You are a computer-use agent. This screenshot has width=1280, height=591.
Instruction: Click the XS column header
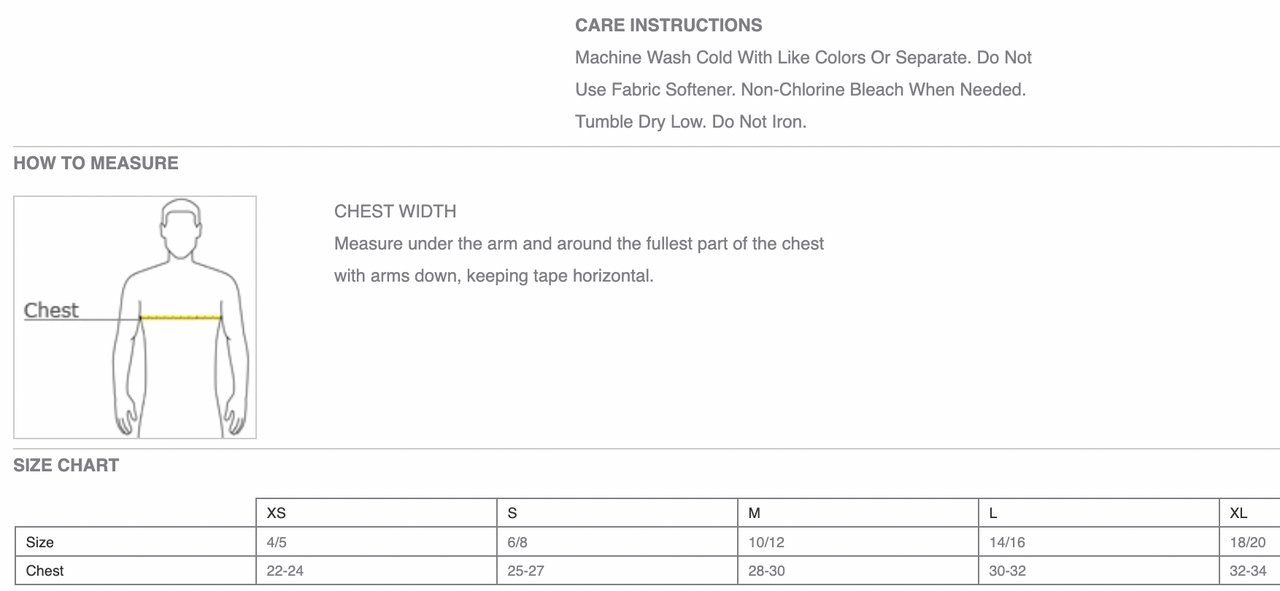[x=377, y=513]
